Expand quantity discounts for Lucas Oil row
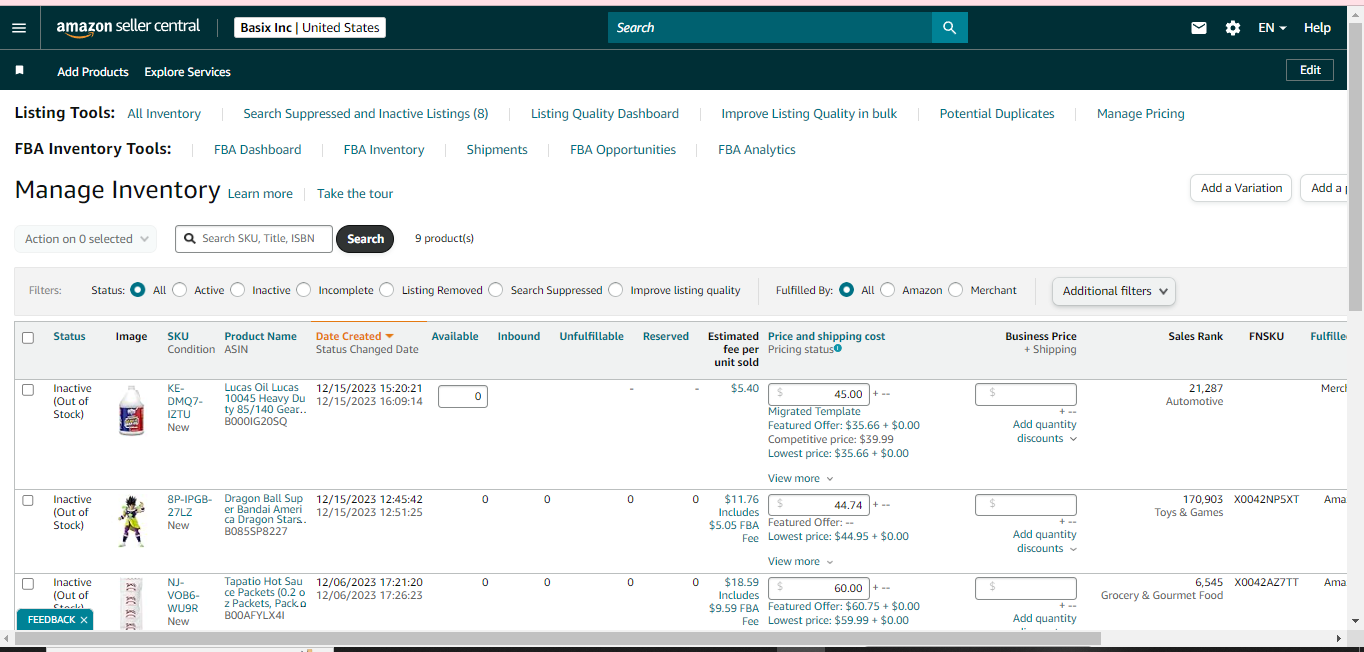The width and height of the screenshot is (1364, 652). click(x=1045, y=431)
